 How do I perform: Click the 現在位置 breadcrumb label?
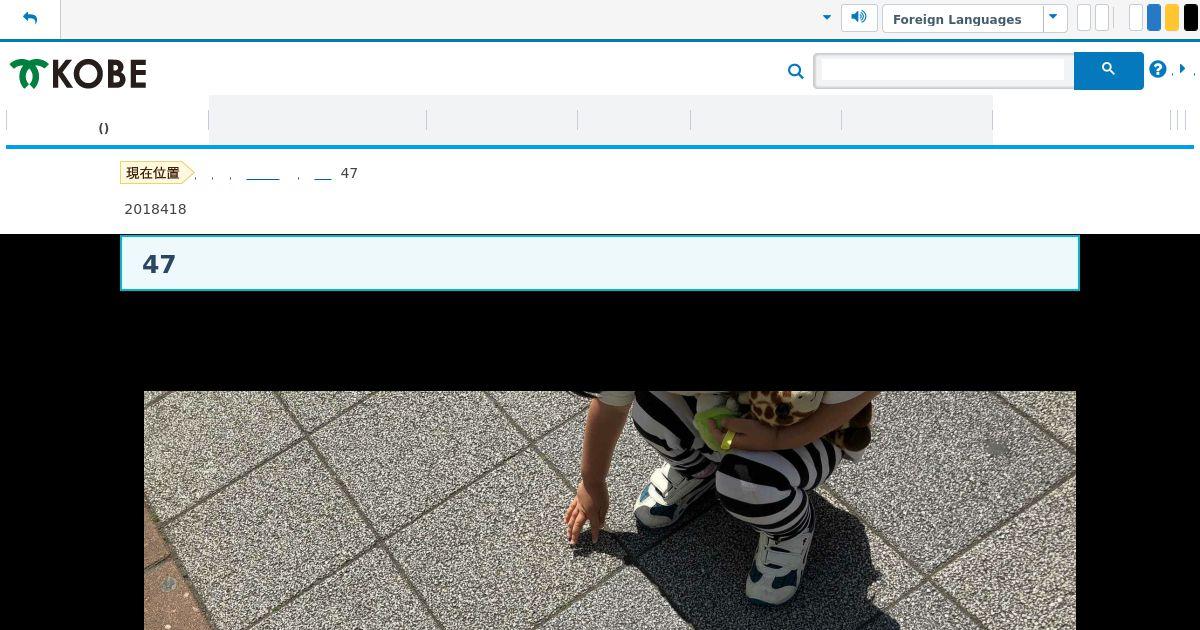coord(153,173)
